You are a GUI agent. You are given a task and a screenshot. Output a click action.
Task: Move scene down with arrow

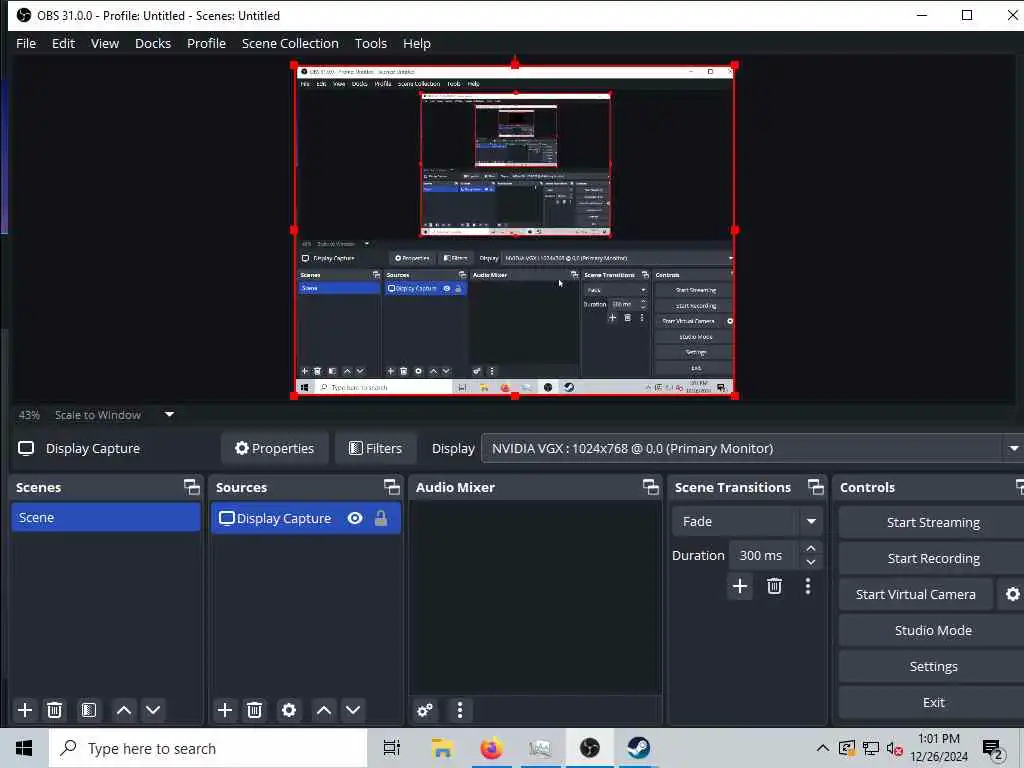point(153,710)
